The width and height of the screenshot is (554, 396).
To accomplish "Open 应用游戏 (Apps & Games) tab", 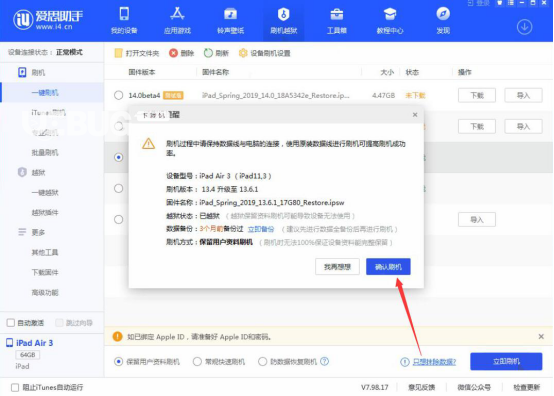I will 177,20.
